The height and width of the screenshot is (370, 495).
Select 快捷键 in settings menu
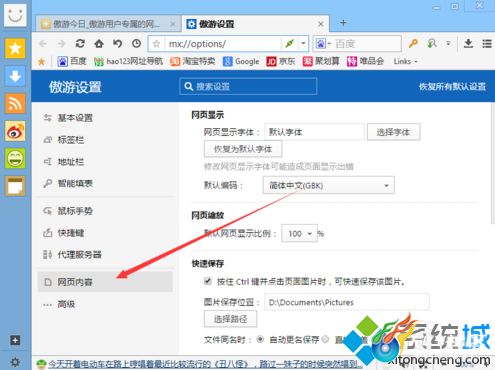click(105, 233)
